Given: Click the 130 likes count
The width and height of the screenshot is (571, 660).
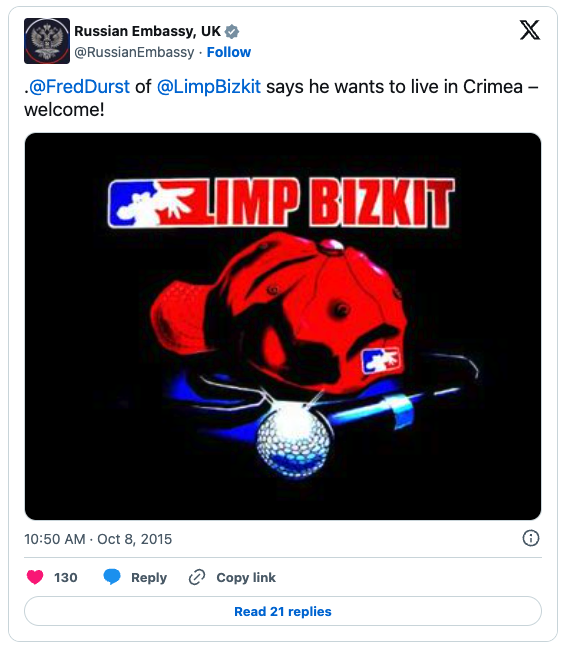Looking at the screenshot, I should pos(66,578).
